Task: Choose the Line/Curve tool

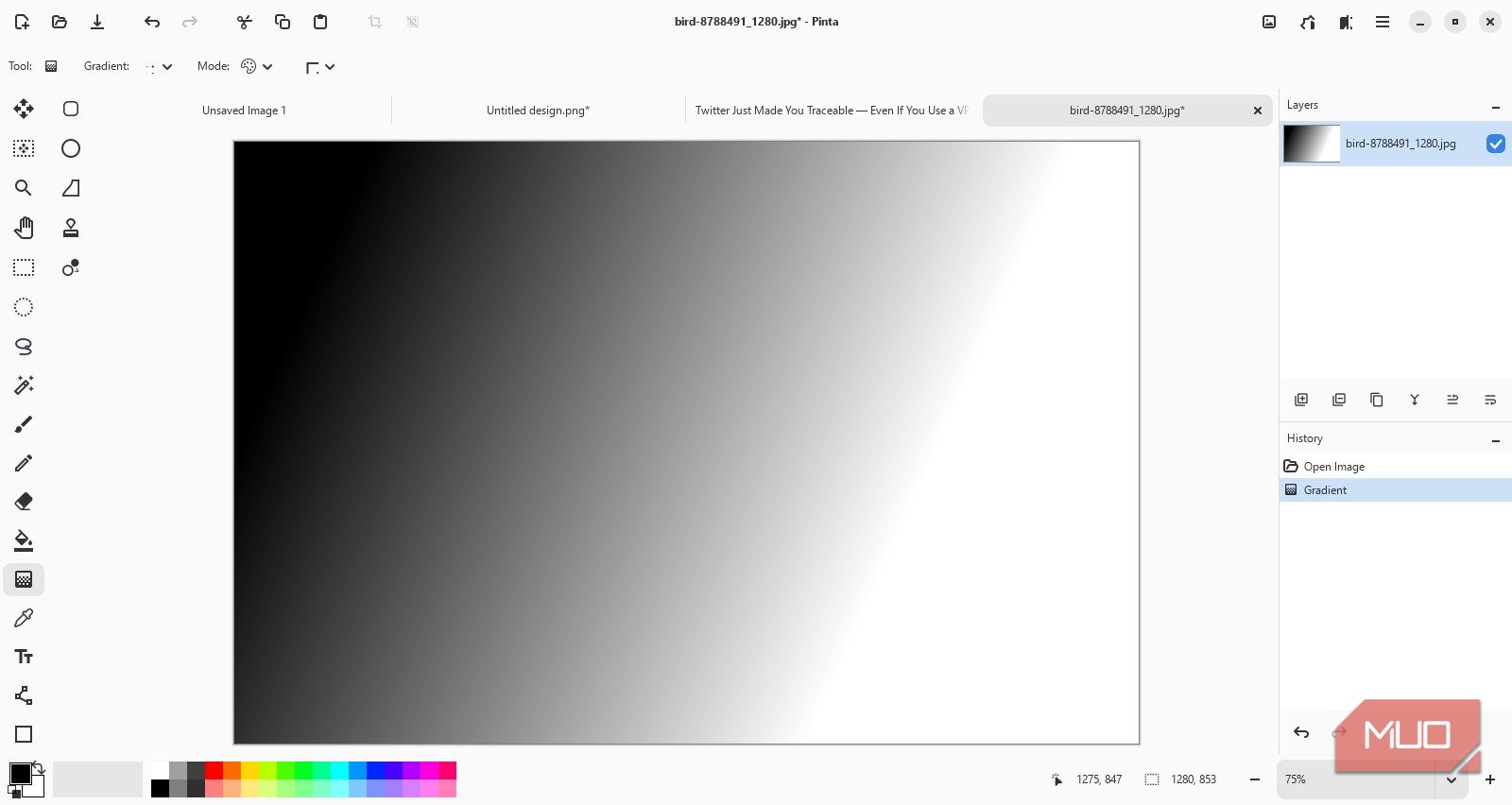Action: 24,695
